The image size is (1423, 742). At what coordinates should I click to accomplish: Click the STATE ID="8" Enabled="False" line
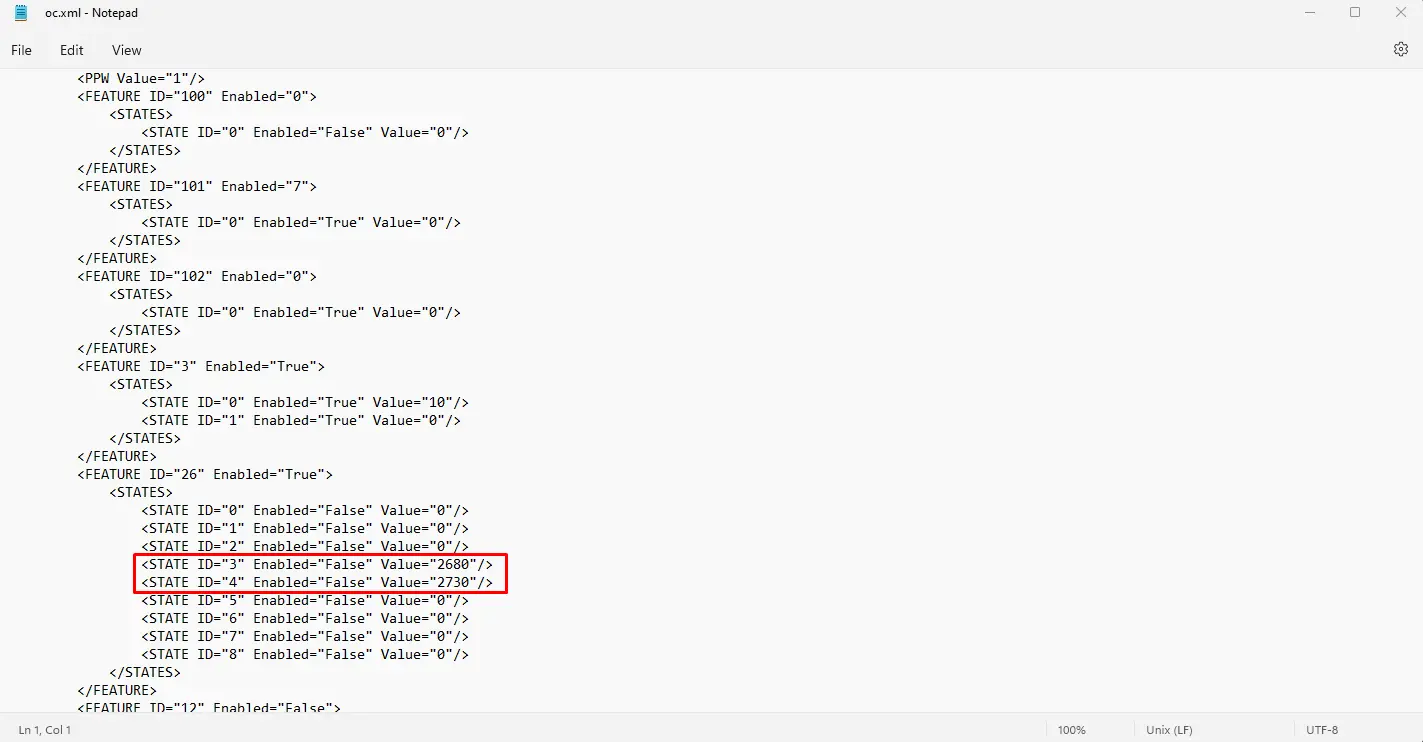305,654
